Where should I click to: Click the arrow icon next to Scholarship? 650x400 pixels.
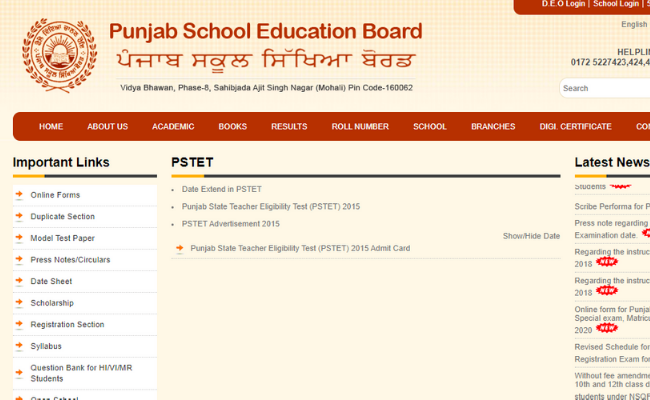[19, 303]
